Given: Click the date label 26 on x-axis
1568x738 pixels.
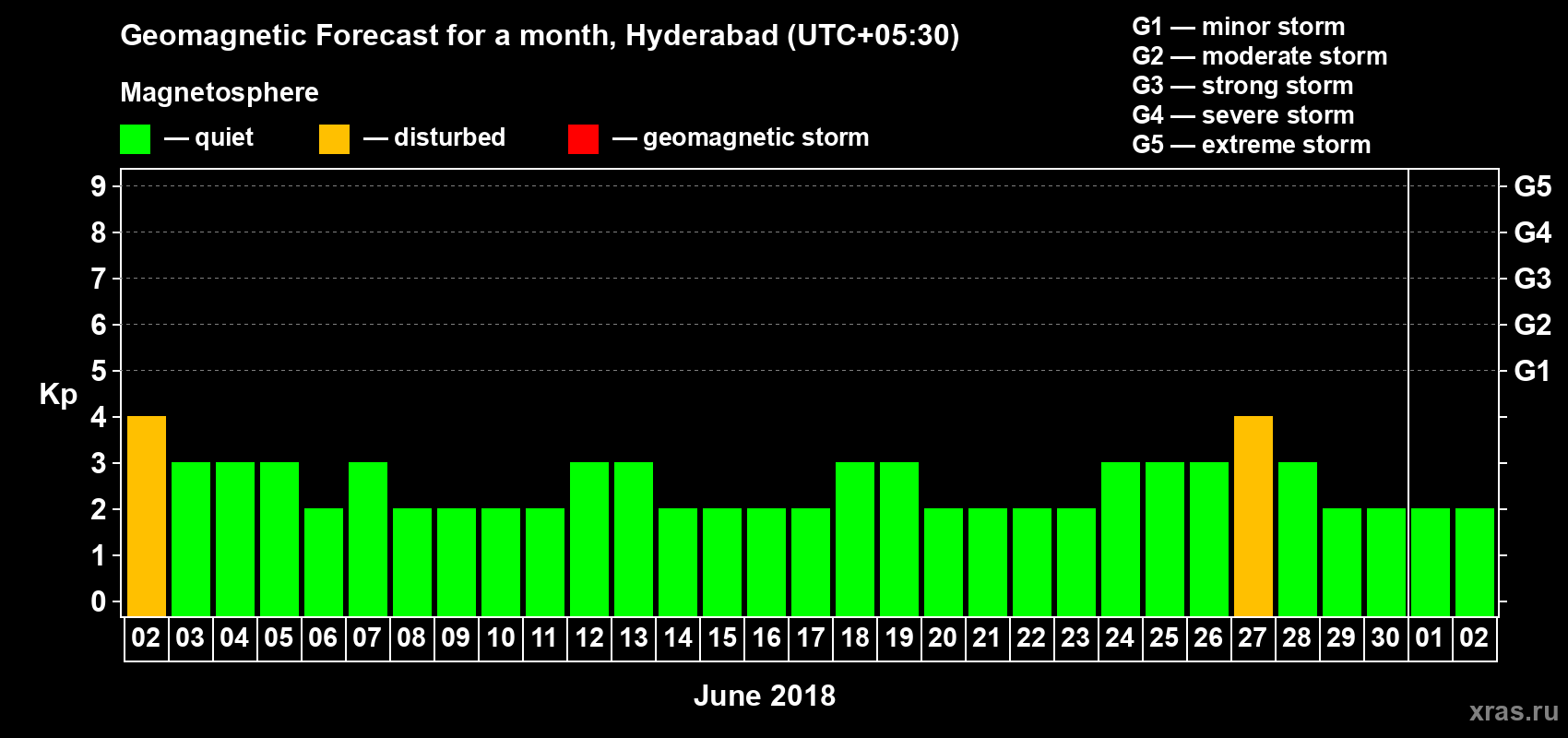Looking at the screenshot, I should 1208,638.
